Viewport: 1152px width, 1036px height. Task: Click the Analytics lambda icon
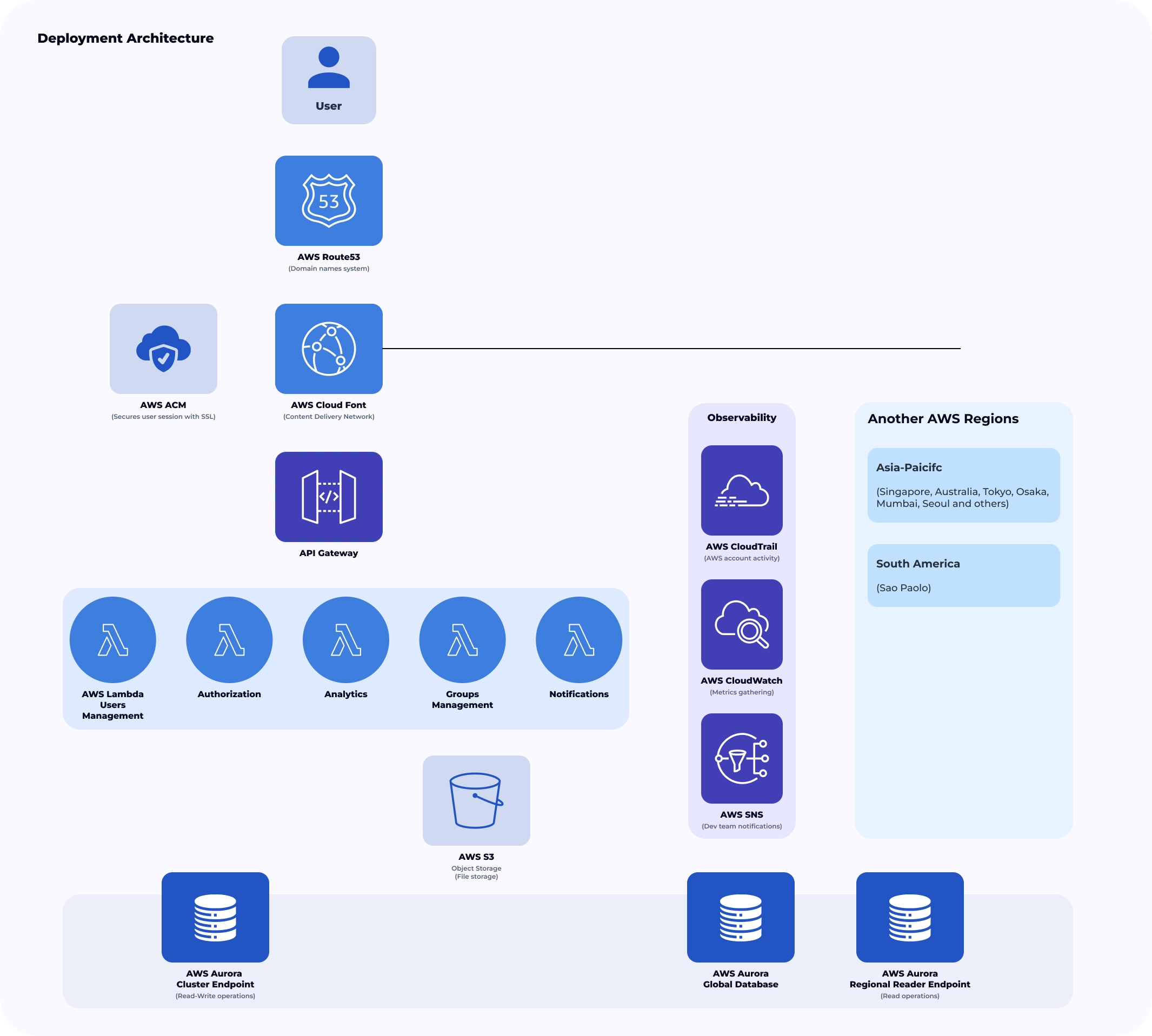point(345,640)
